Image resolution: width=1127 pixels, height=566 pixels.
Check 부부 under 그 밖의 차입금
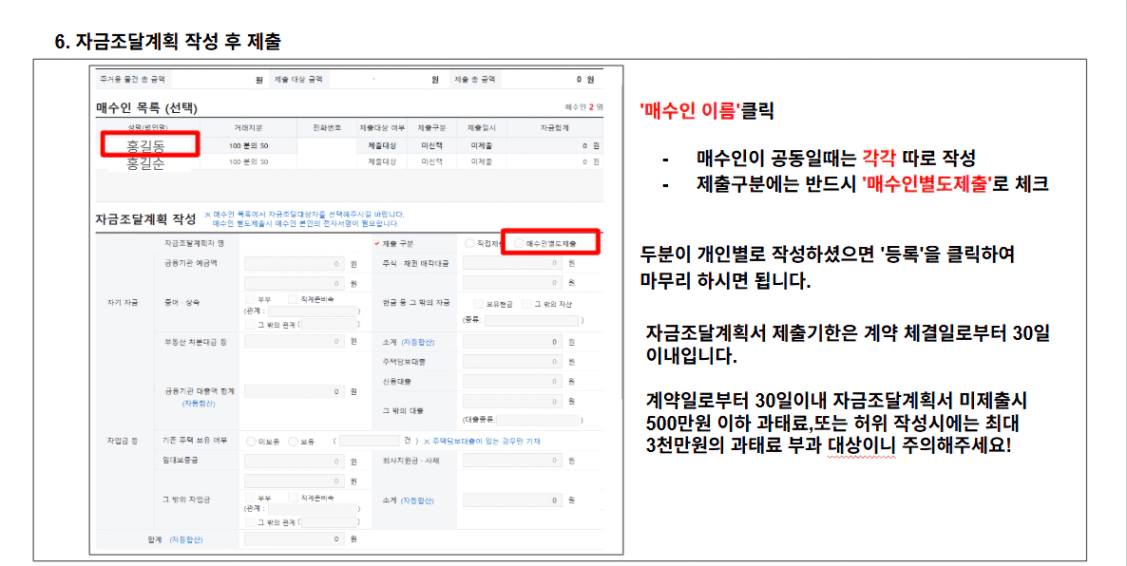click(x=250, y=497)
